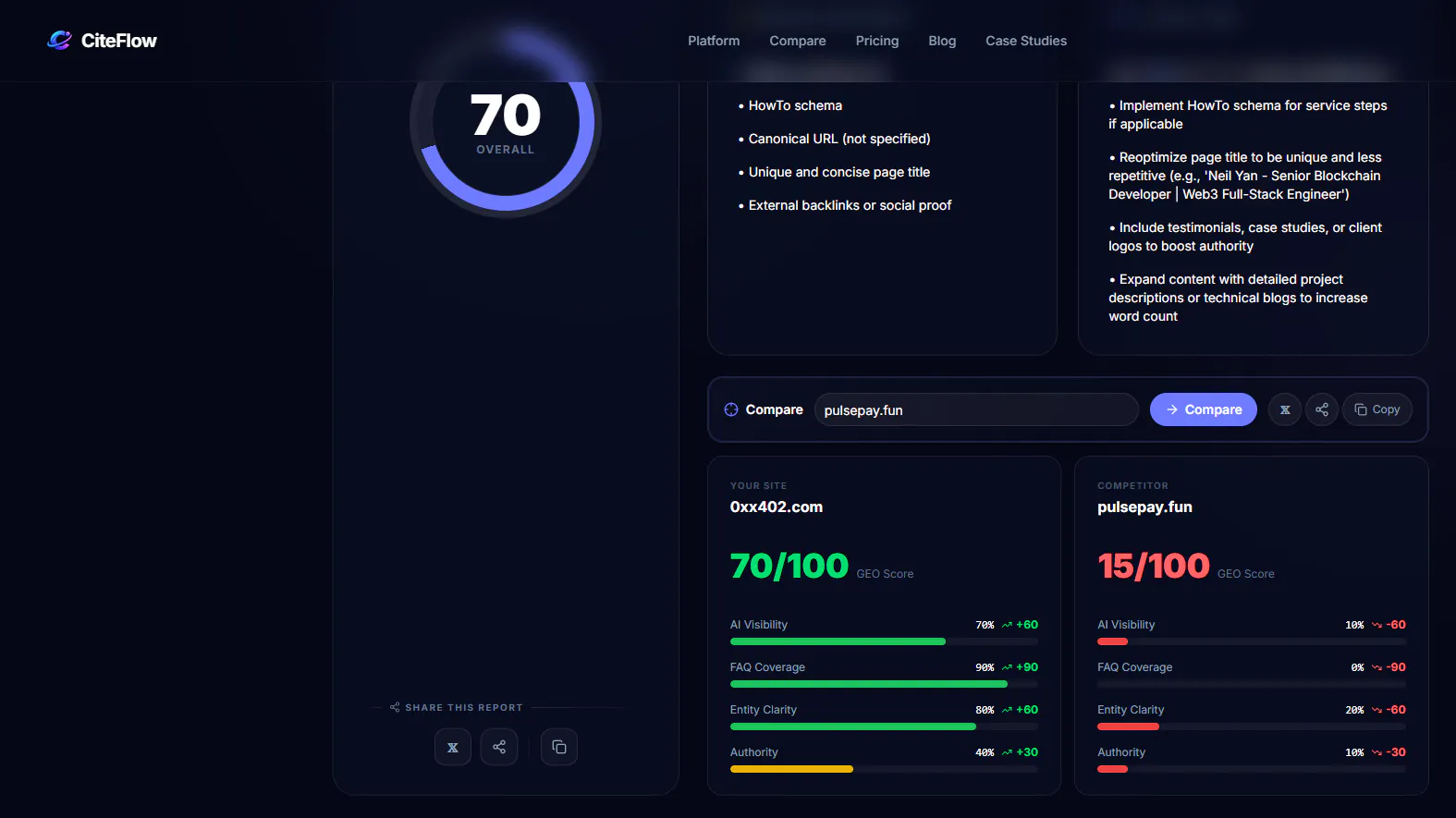This screenshot has height=818, width=1456.
Task: Click the X icon in Compare bar
Action: (x=1285, y=409)
